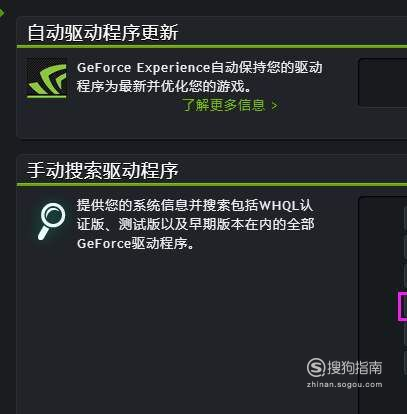Expand the second dropdown in manual search form

[405, 248]
